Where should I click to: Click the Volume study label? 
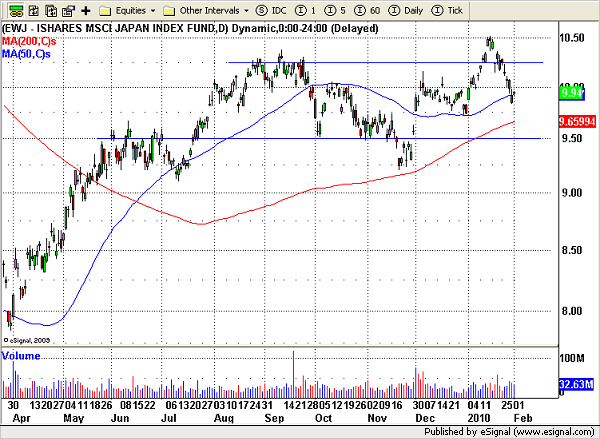tap(21, 356)
